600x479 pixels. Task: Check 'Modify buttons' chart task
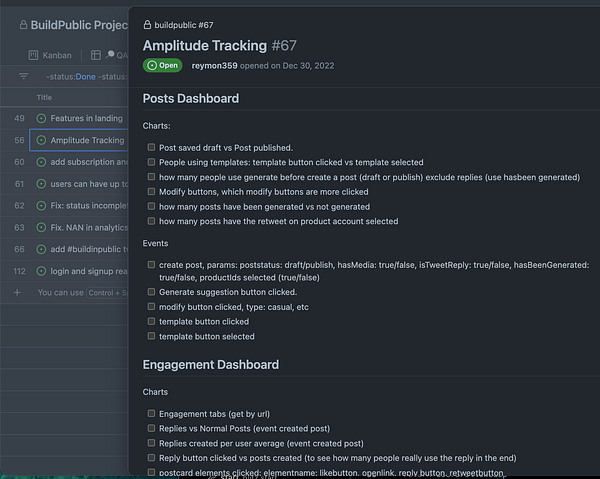coord(151,192)
